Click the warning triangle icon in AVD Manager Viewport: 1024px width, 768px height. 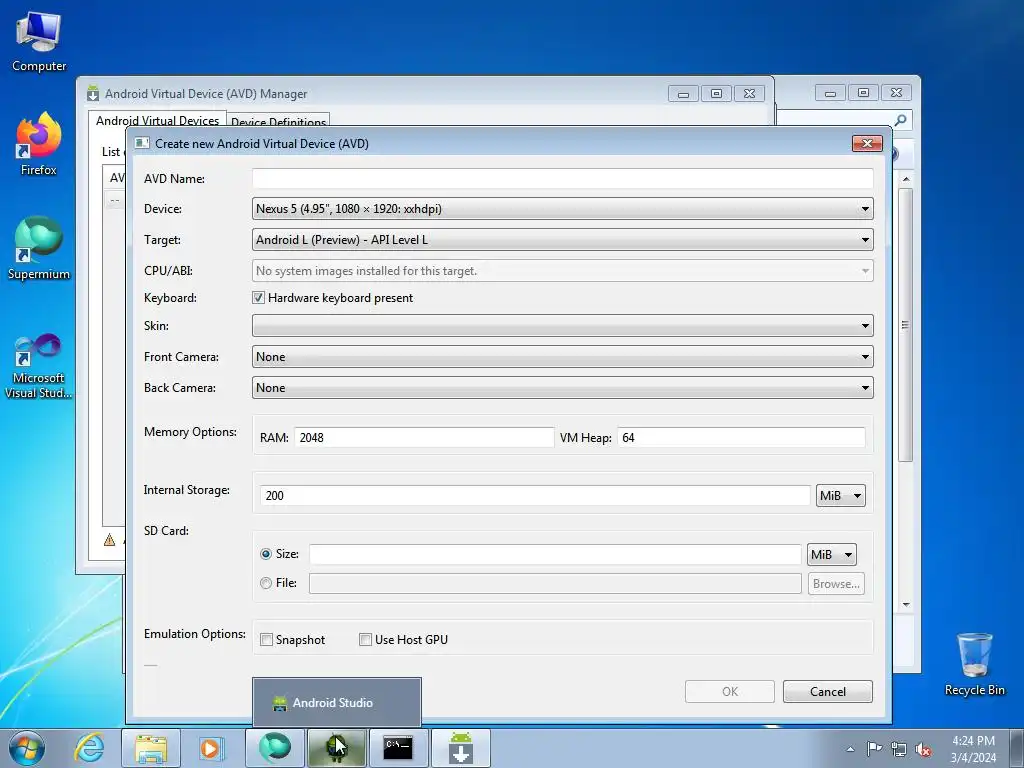[x=110, y=540]
